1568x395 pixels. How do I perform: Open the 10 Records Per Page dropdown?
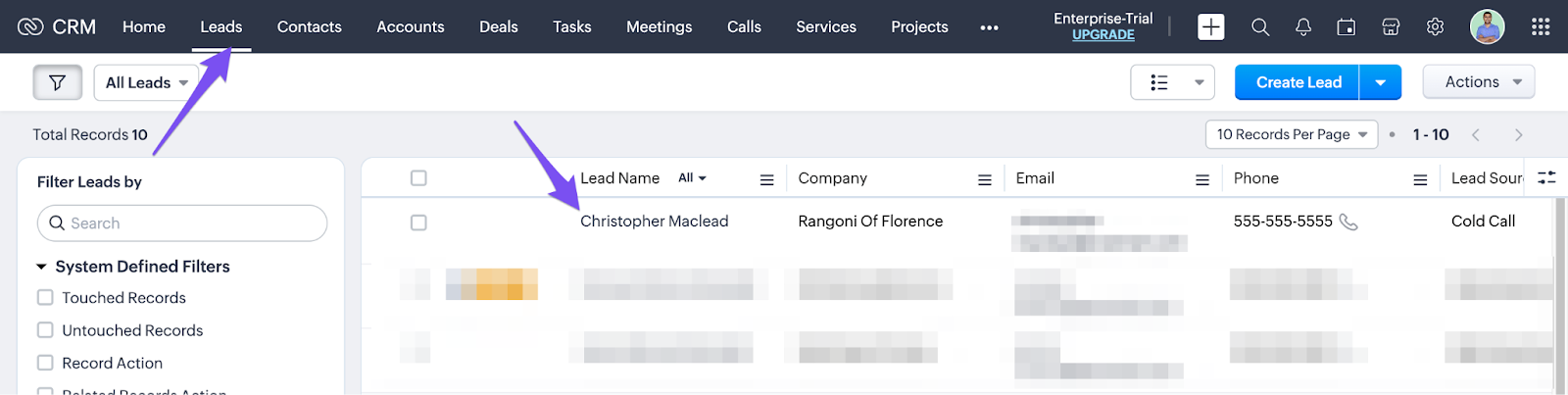(1291, 134)
